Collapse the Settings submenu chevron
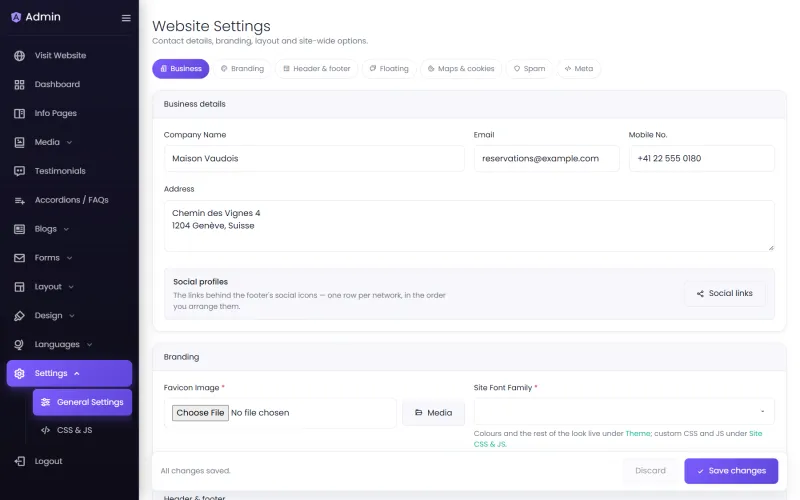Viewport: 800px width, 500px height. [x=77, y=373]
